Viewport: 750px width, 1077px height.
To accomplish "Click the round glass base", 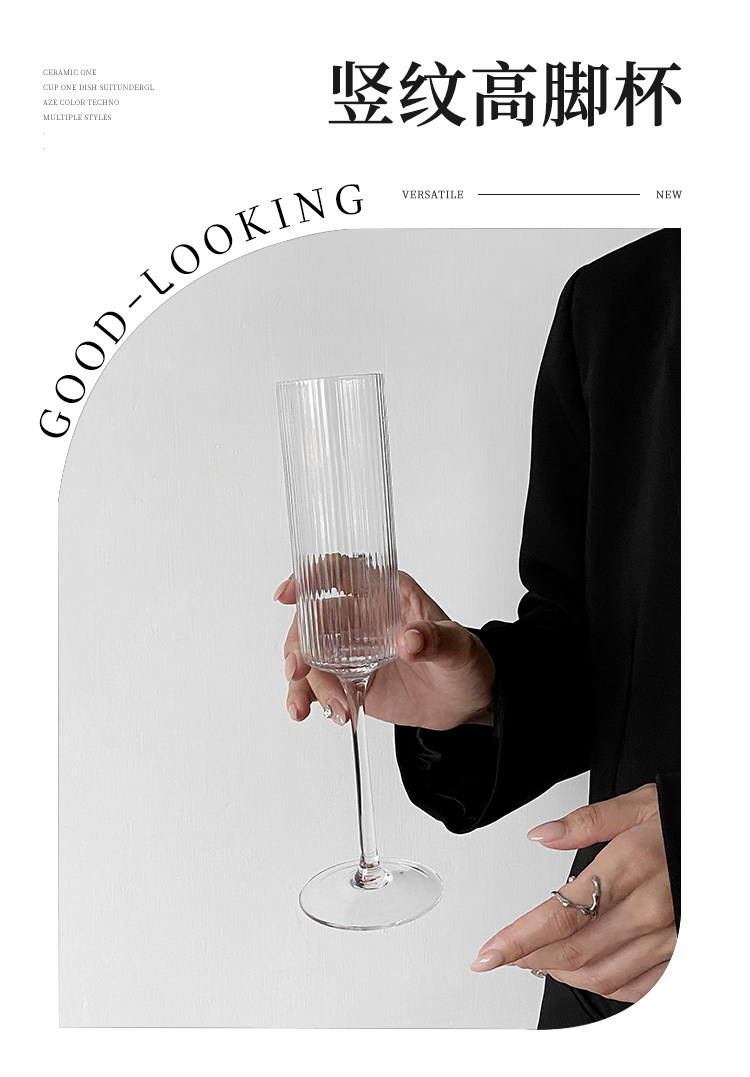I will point(371,894).
